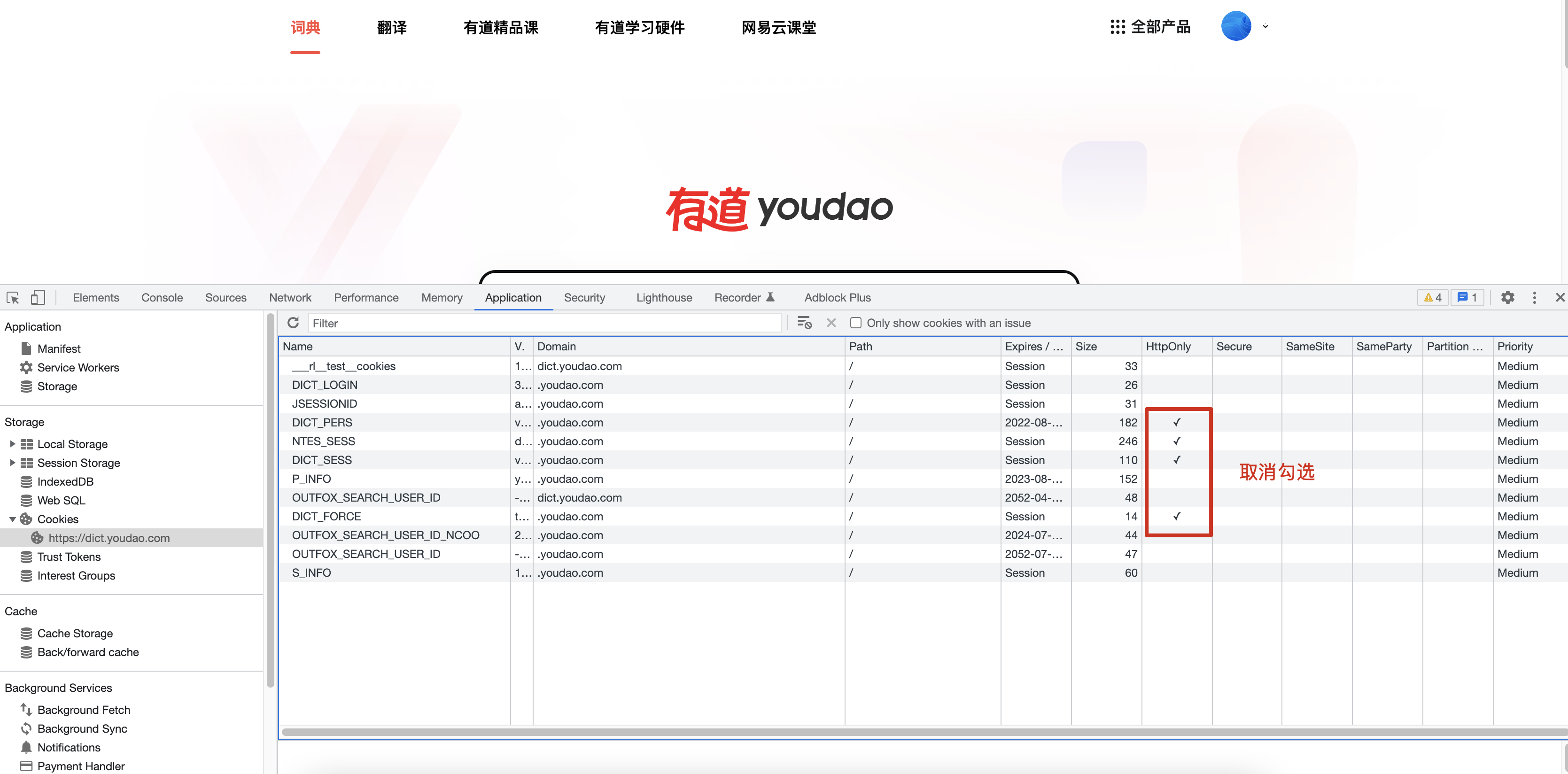Image resolution: width=1568 pixels, height=774 pixels.
Task: Expand the Session Storage tree node
Action: [x=12, y=463]
